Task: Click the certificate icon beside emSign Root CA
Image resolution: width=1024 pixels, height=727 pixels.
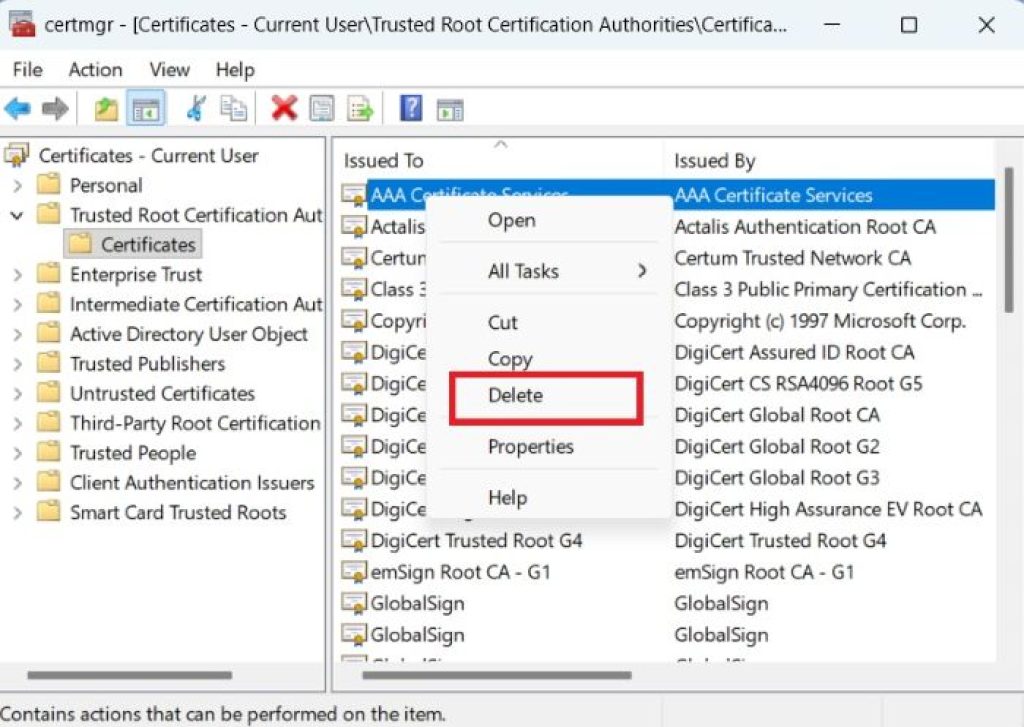Action: point(354,572)
